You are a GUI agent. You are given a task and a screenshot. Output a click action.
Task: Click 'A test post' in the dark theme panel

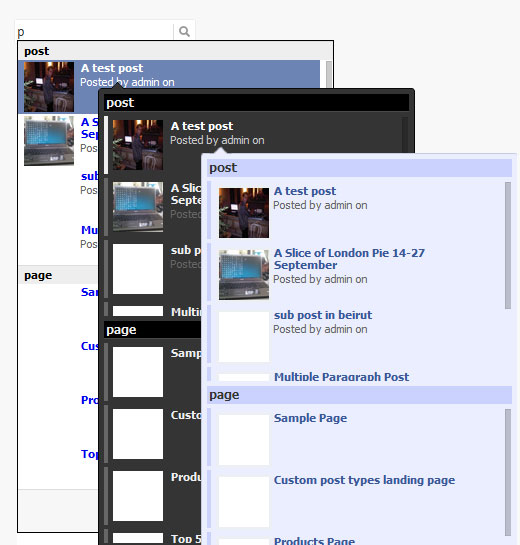pyautogui.click(x=202, y=126)
